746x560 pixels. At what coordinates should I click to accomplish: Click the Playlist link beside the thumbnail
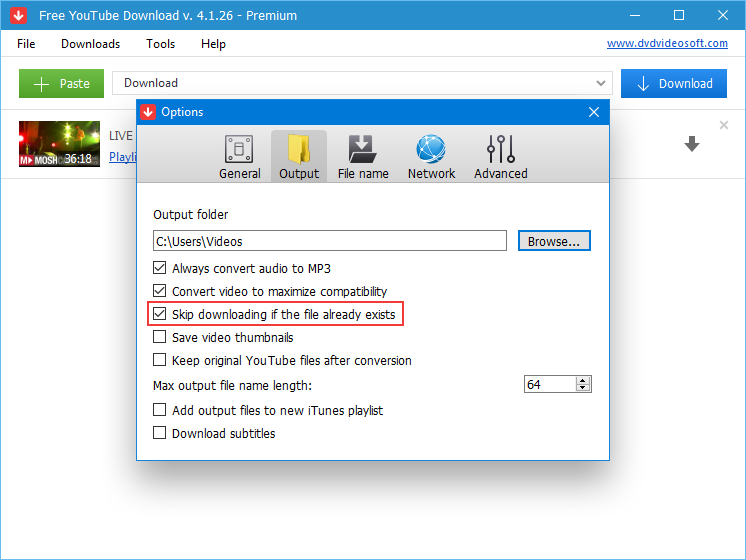click(x=123, y=157)
